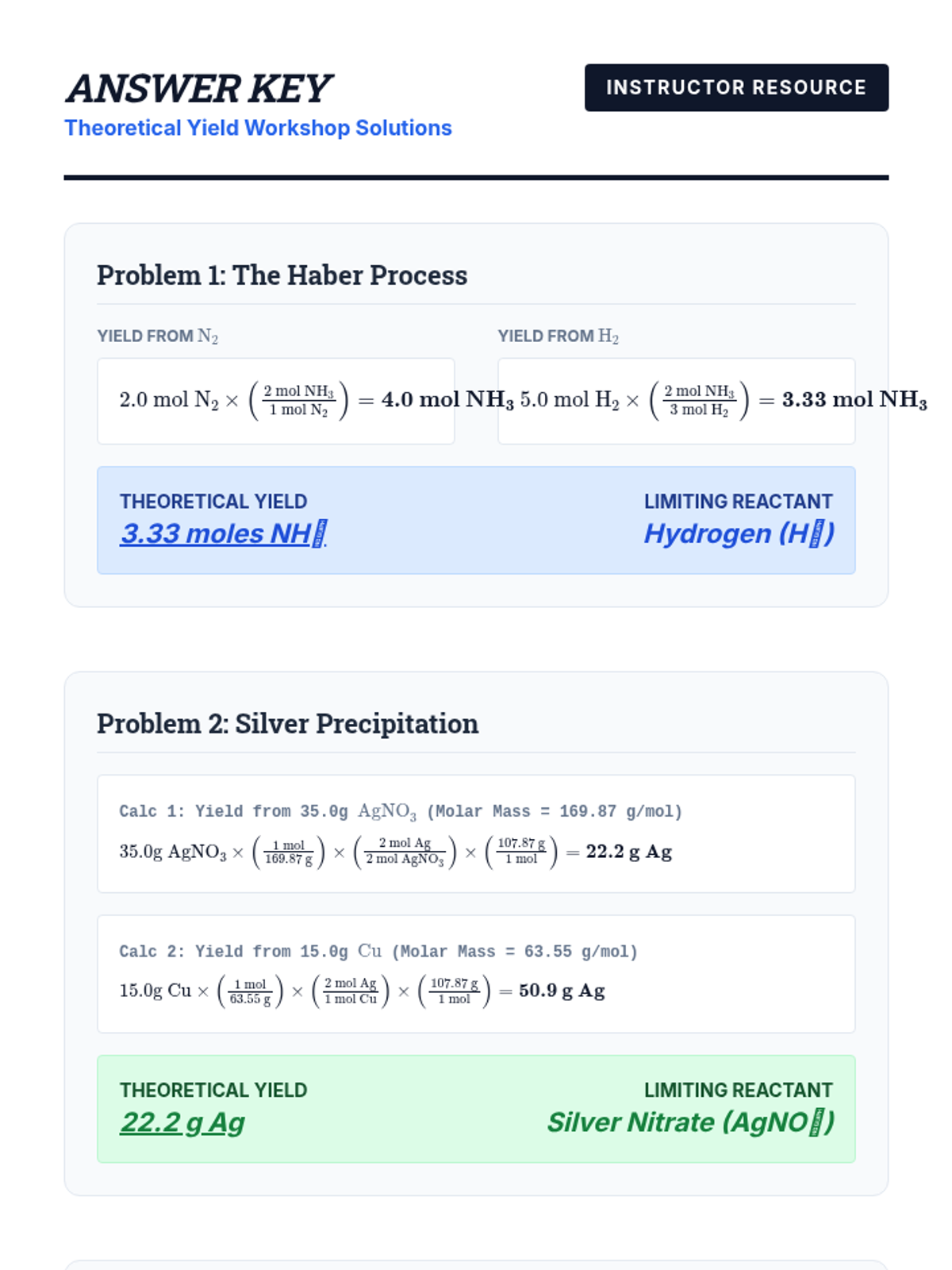Click the underlined 3.33 moles NH3 answer
This screenshot has height=1270, width=952.
[x=223, y=534]
